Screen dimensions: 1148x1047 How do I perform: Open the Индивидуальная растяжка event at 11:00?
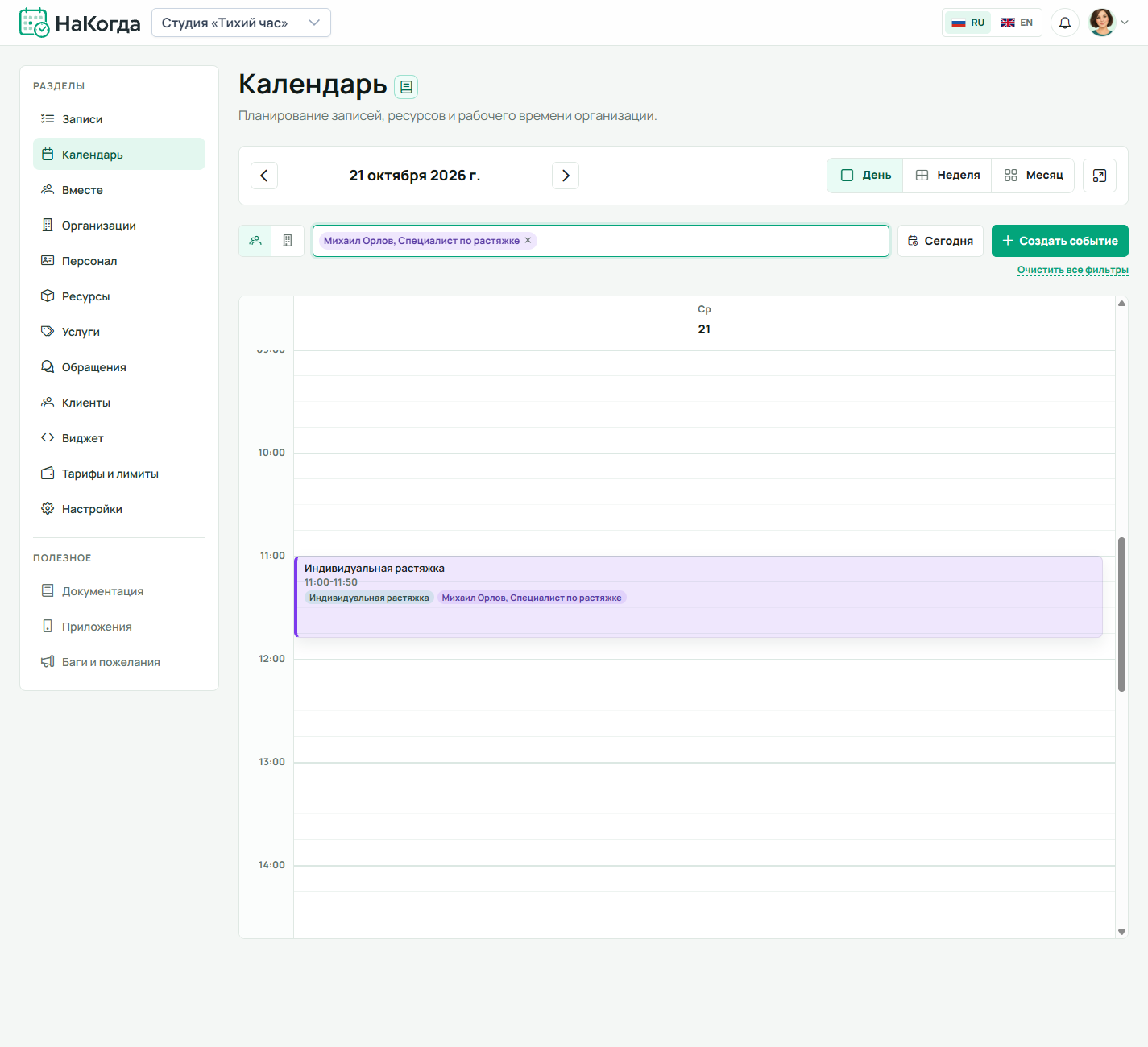click(698, 597)
